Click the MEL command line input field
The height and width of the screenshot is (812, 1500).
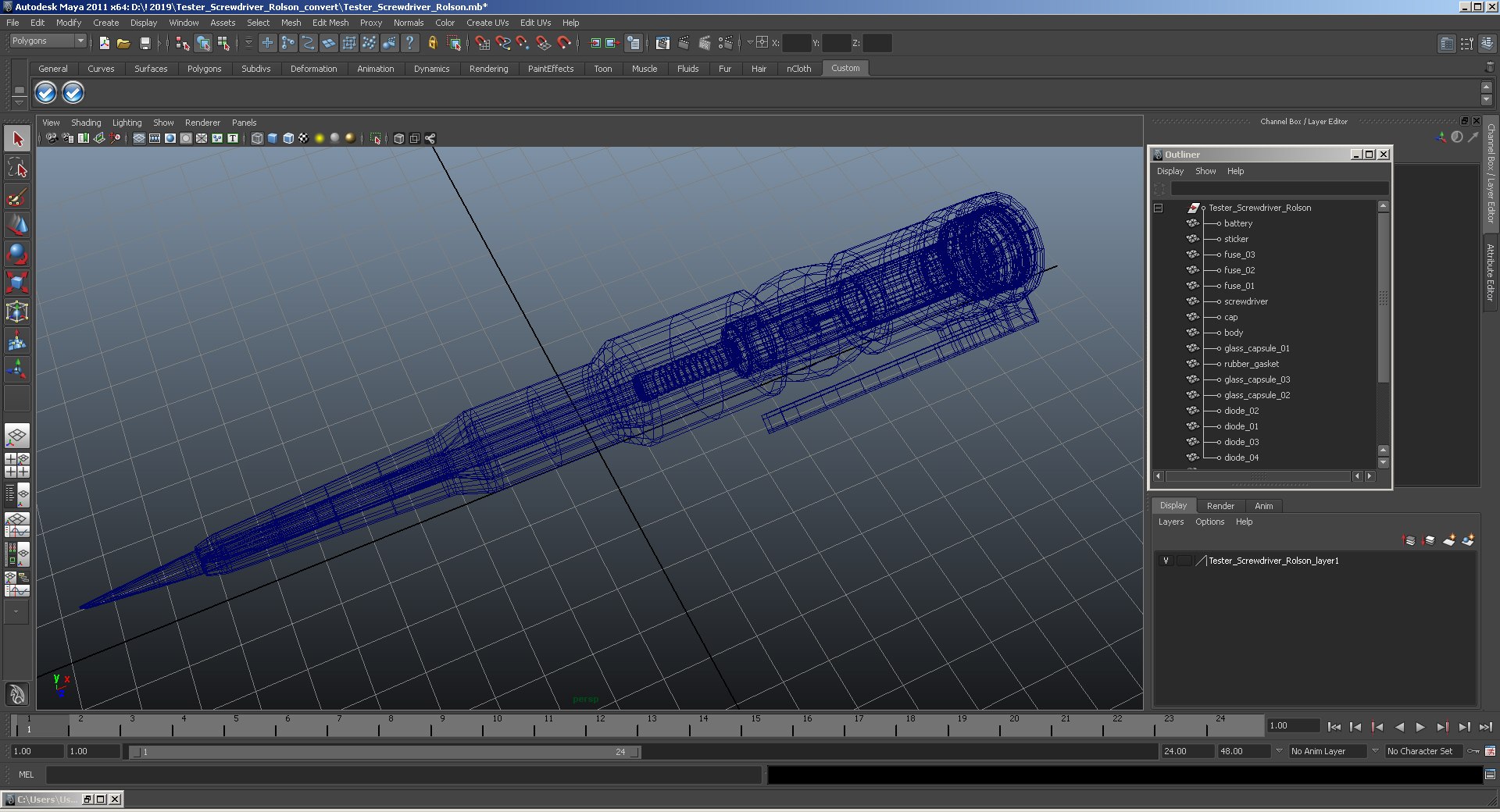pos(404,775)
